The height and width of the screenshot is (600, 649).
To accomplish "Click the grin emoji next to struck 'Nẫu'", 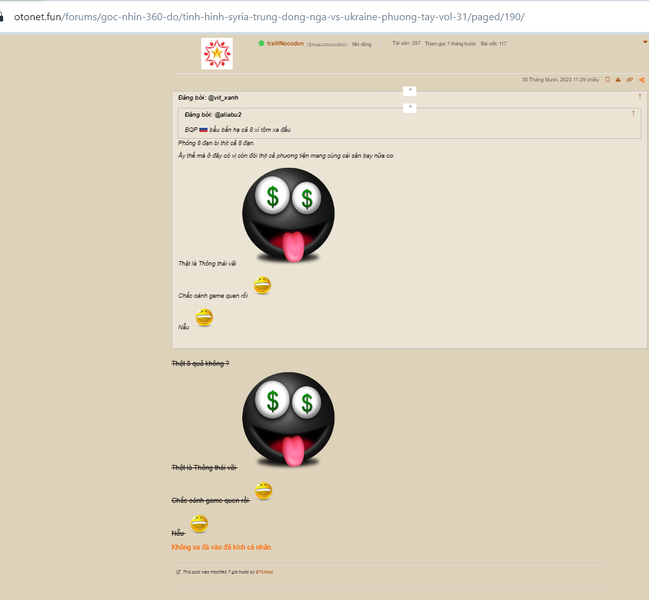I will pyautogui.click(x=200, y=523).
